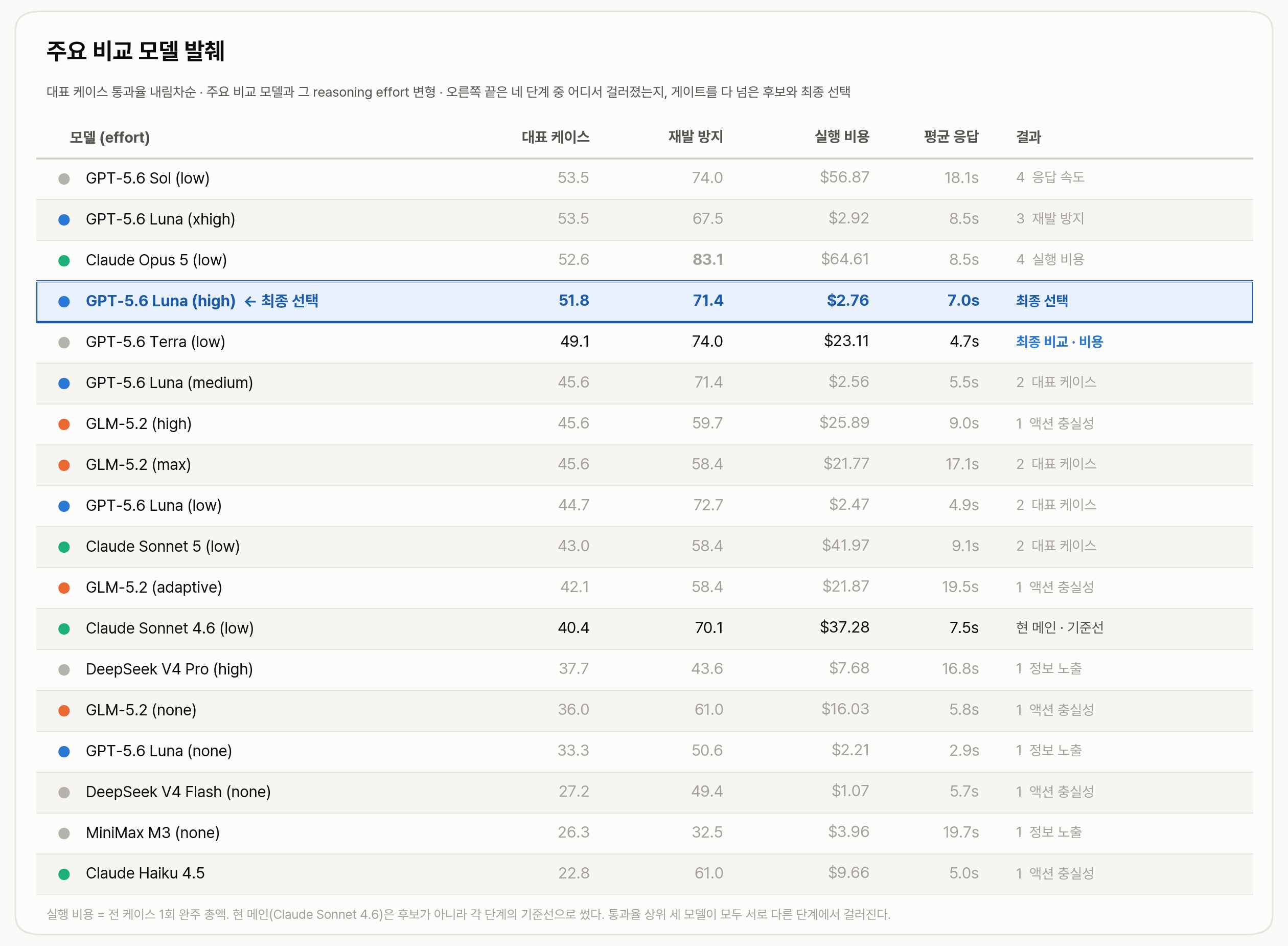Click the model name 'GLM-5.2 (adaptive)'

coord(153,587)
